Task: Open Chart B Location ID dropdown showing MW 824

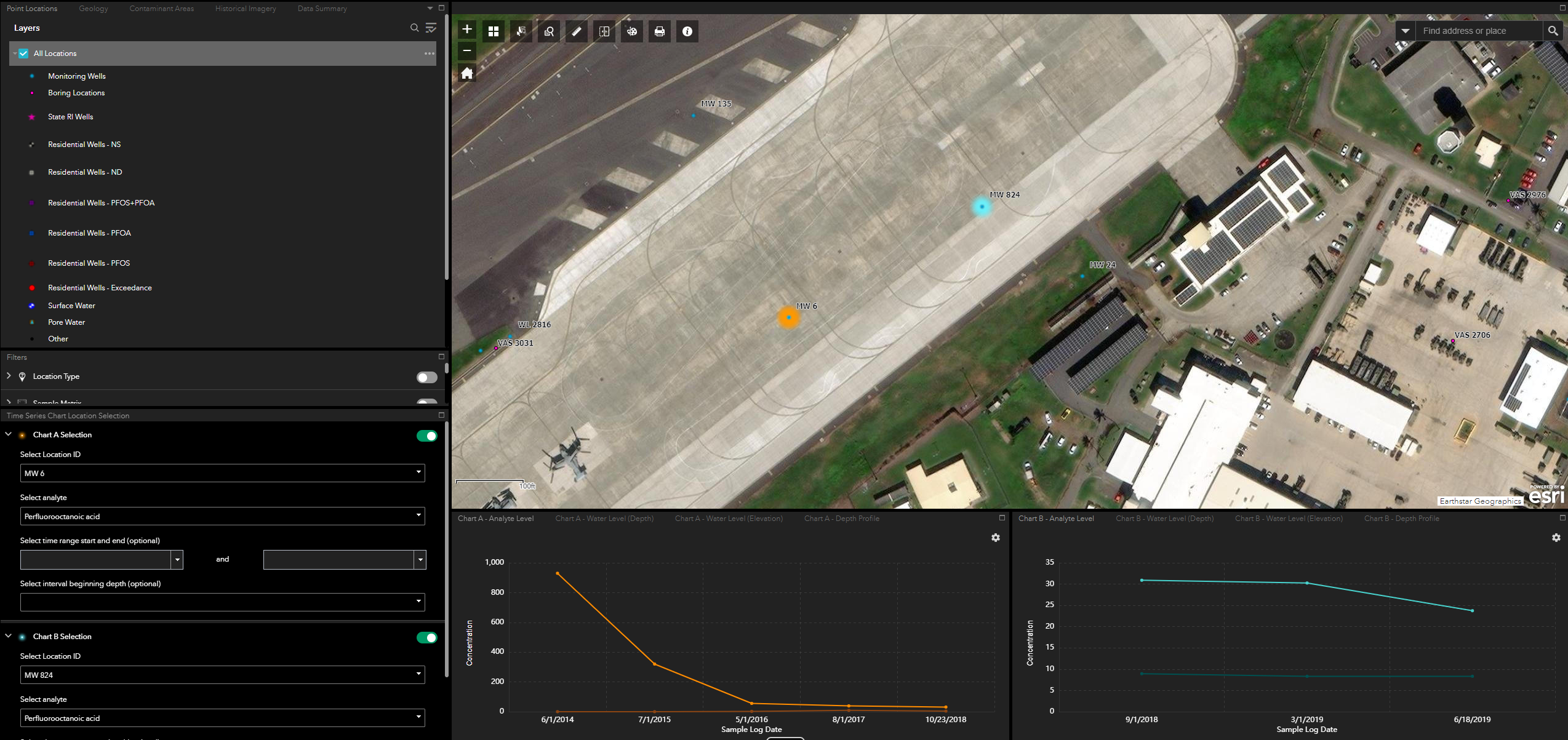Action: [x=223, y=675]
